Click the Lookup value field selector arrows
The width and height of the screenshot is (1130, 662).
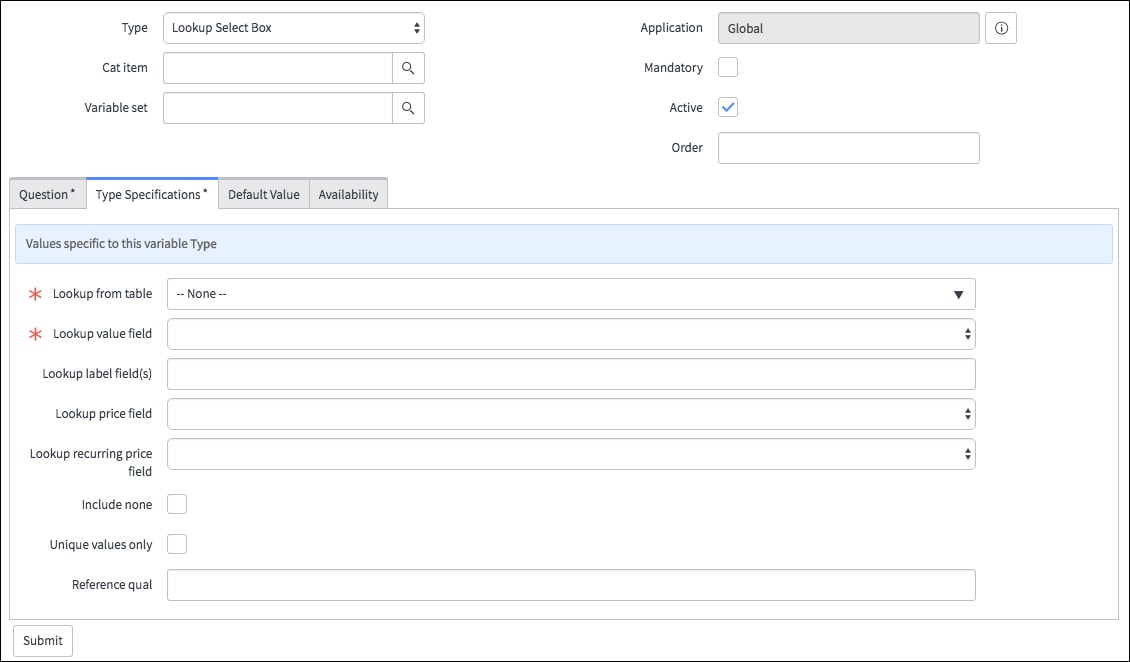[x=966, y=333]
